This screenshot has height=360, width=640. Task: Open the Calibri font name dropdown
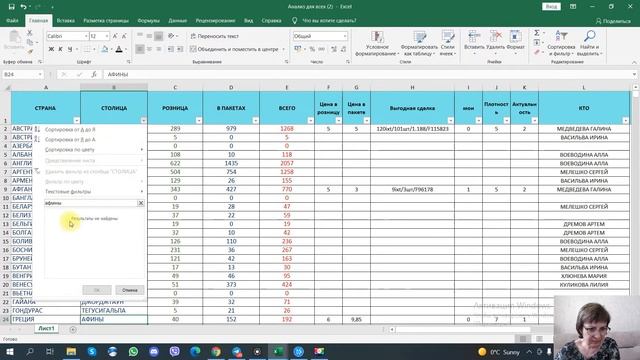click(x=86, y=36)
